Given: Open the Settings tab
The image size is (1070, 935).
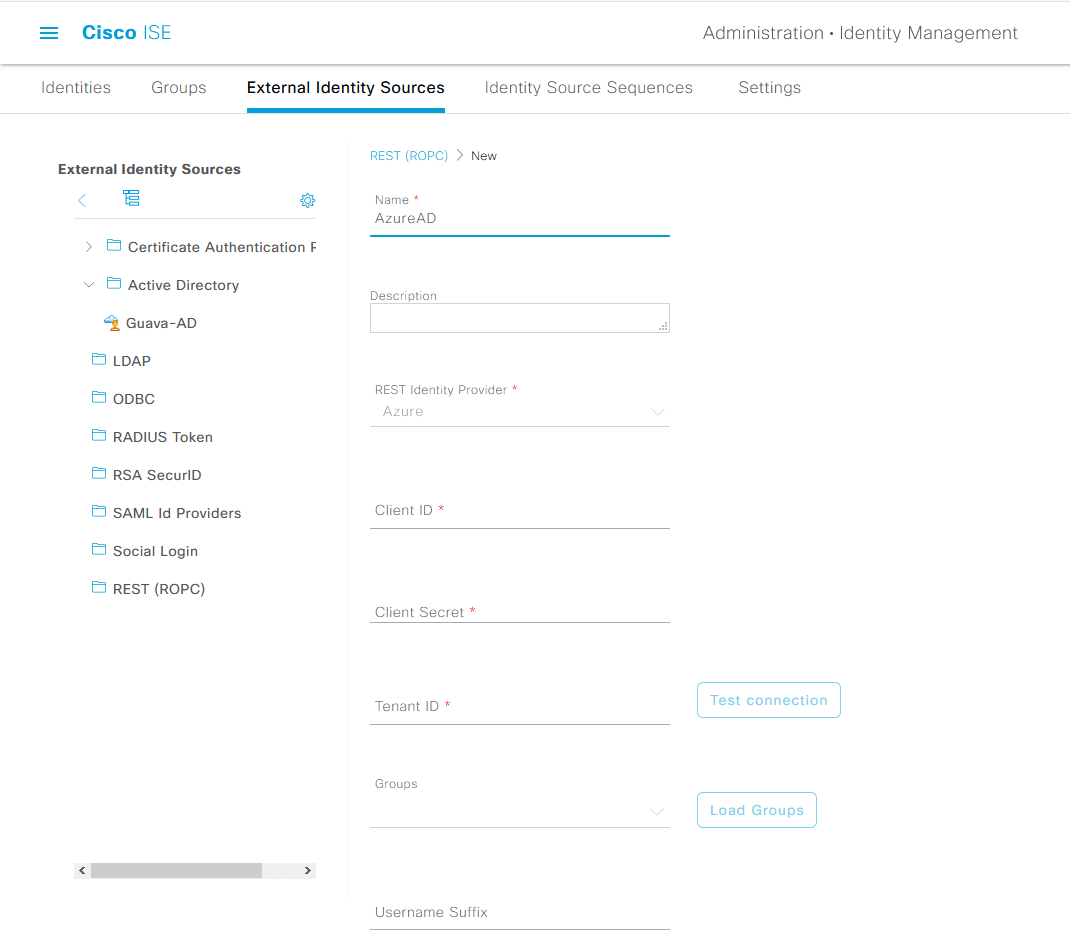Looking at the screenshot, I should [x=769, y=87].
